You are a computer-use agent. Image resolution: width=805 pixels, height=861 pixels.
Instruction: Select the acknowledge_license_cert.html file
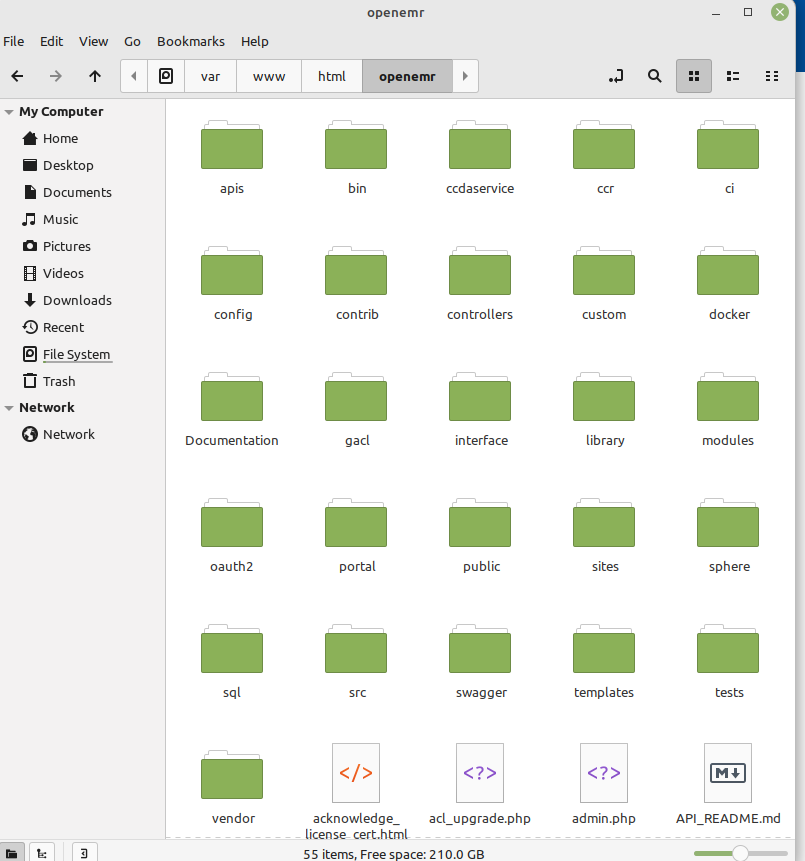click(356, 792)
